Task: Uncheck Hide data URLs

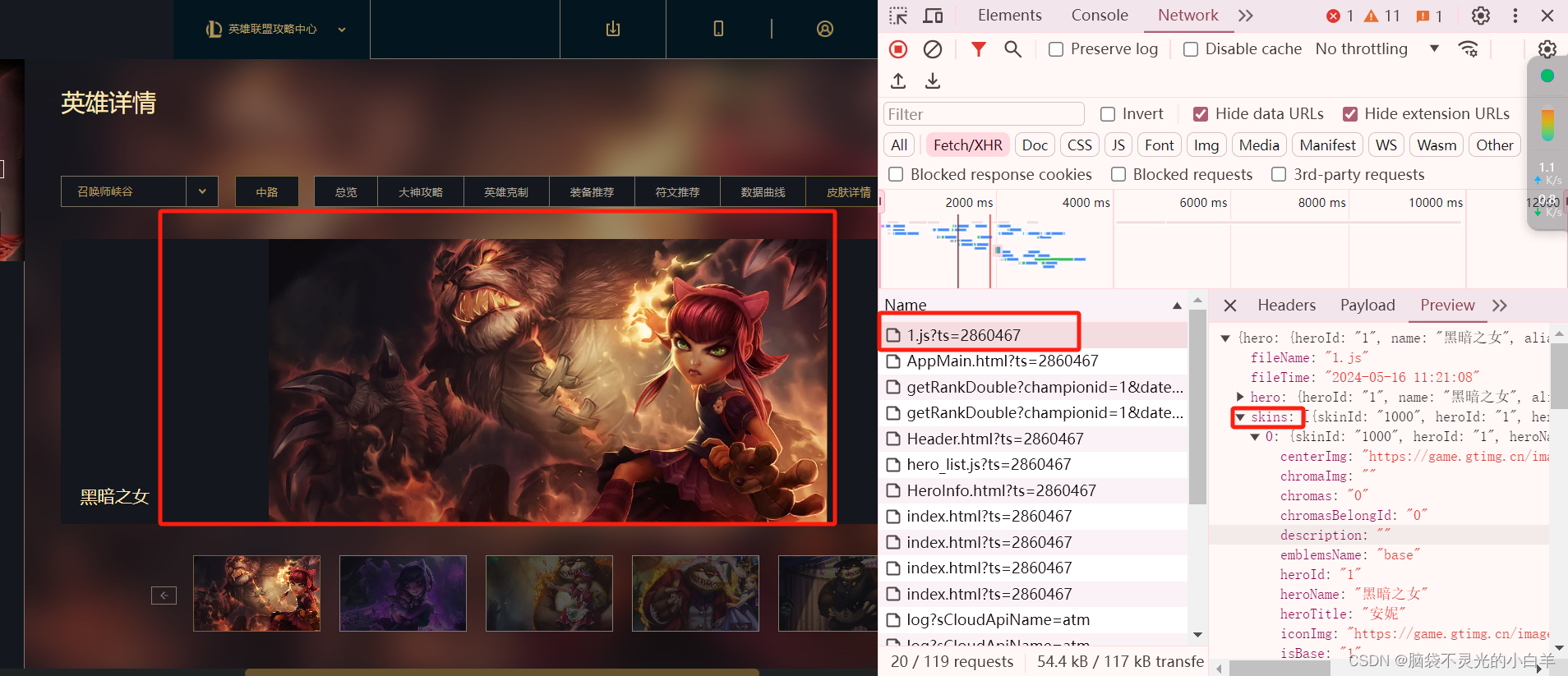Action: (1201, 114)
